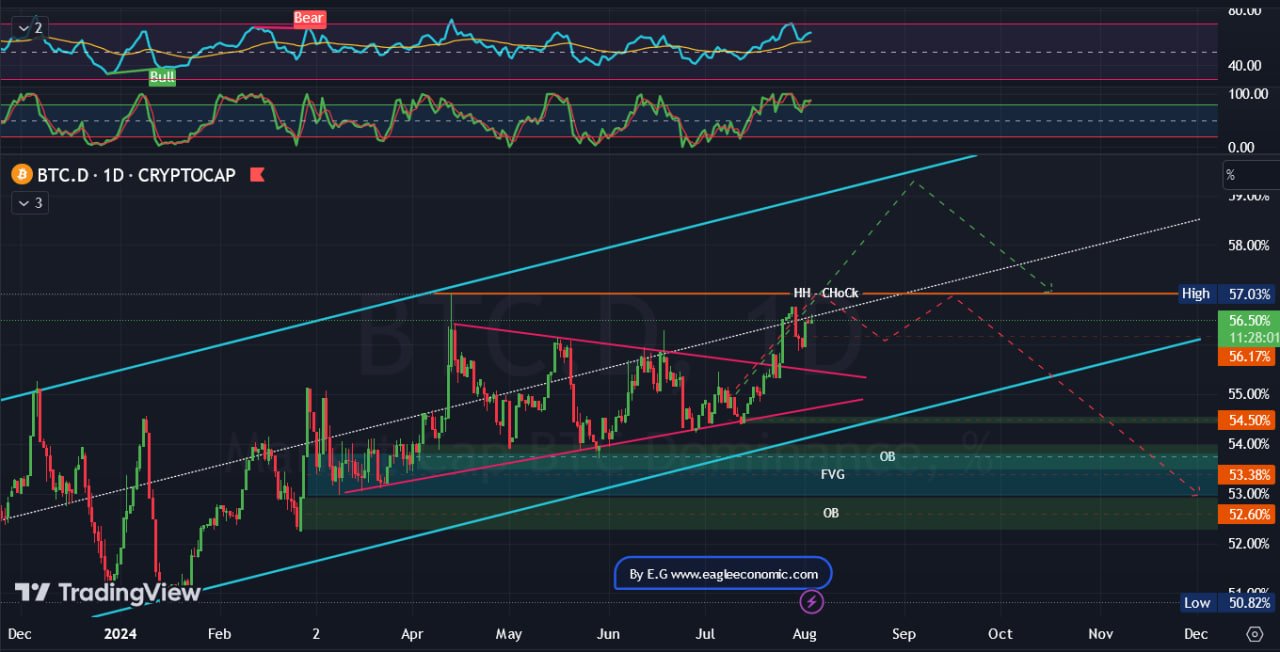Click the 100.00 oscillator scale value
Screen dimensions: 1280x652
tap(1248, 94)
